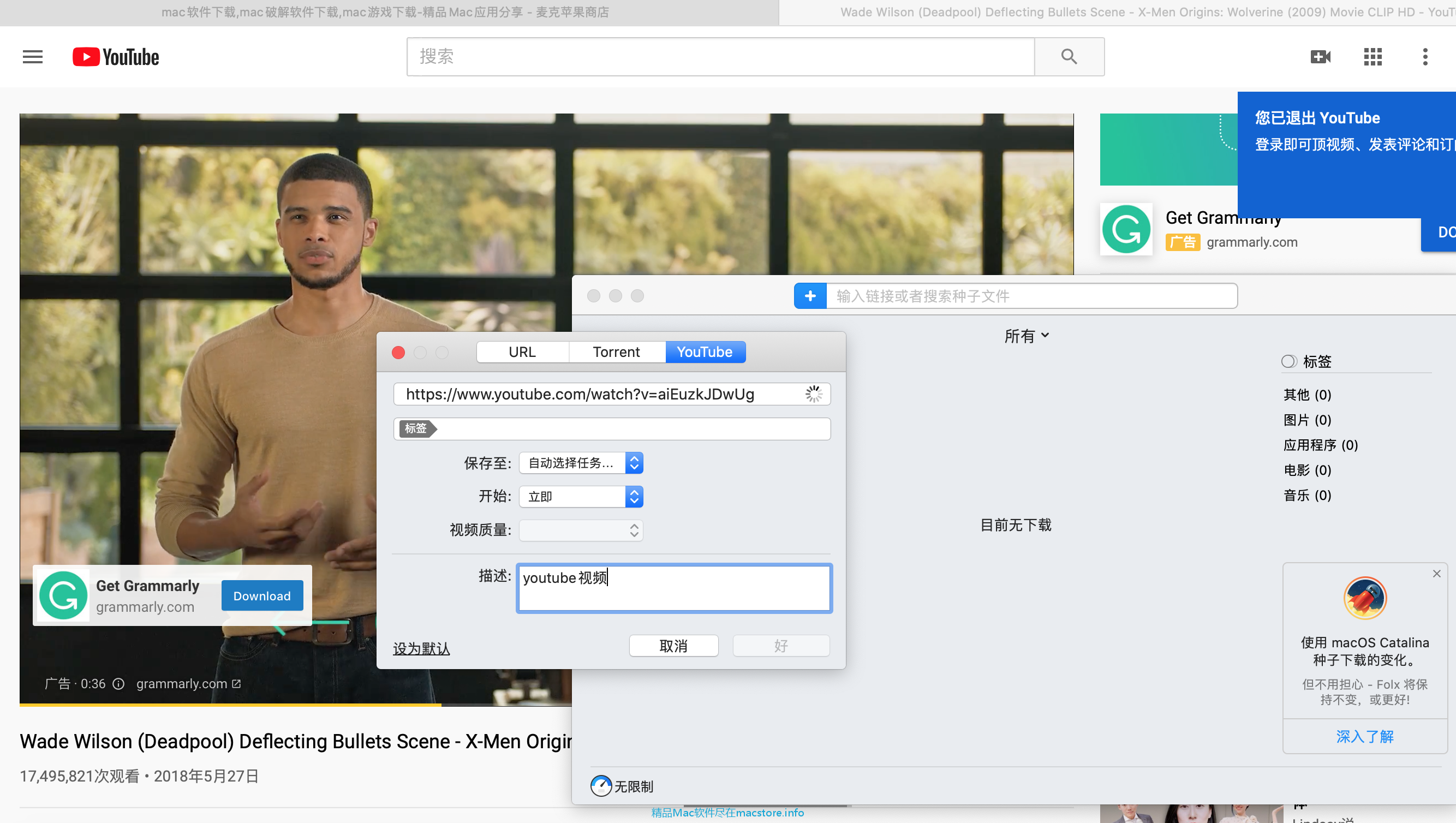This screenshot has height=823, width=1456.
Task: Click the speed limit gauge icon labeled 无限制
Action: (x=601, y=786)
